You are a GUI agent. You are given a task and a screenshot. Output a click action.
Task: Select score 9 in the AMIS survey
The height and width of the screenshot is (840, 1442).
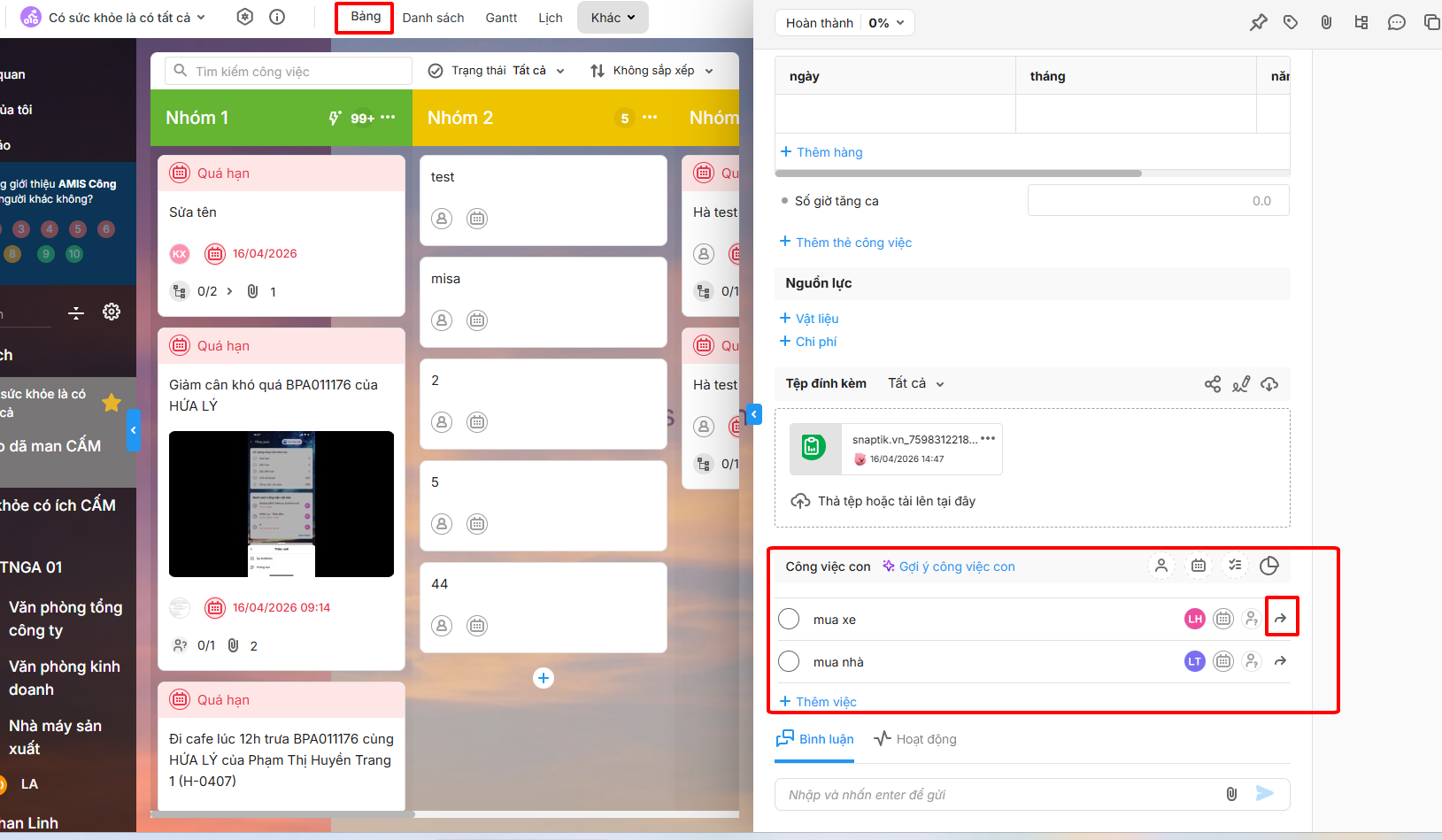(x=46, y=254)
